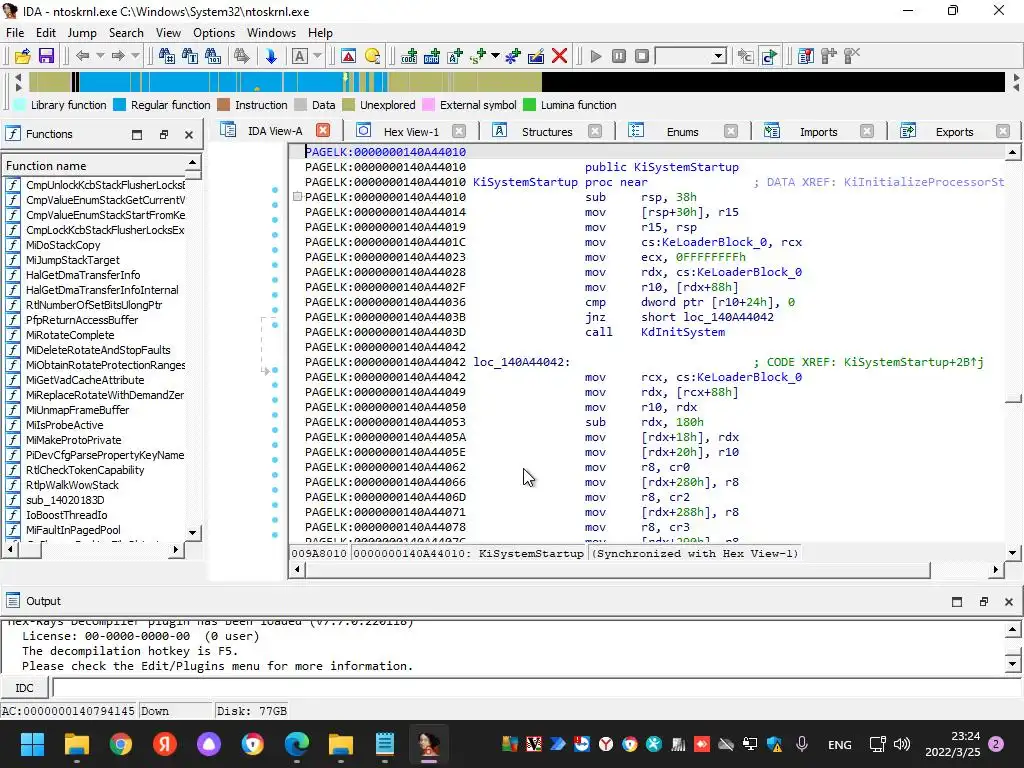Stop the debugger process
1024x768 pixels.
[x=642, y=56]
